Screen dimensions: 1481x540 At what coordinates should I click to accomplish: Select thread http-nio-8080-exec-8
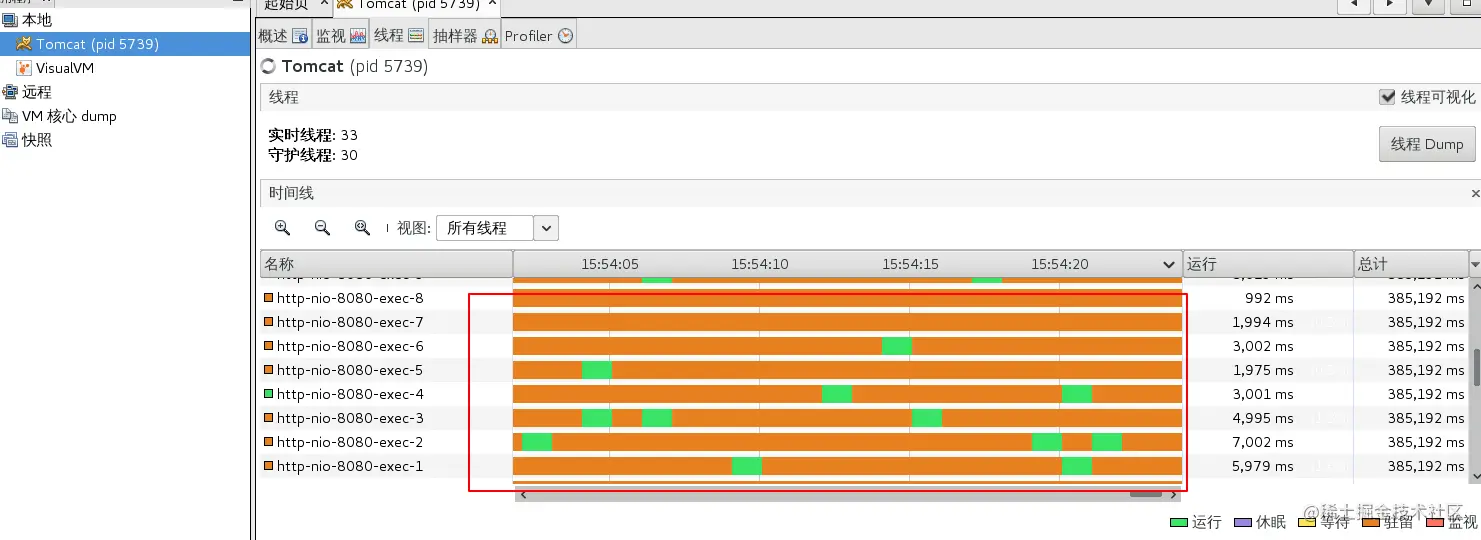[350, 298]
